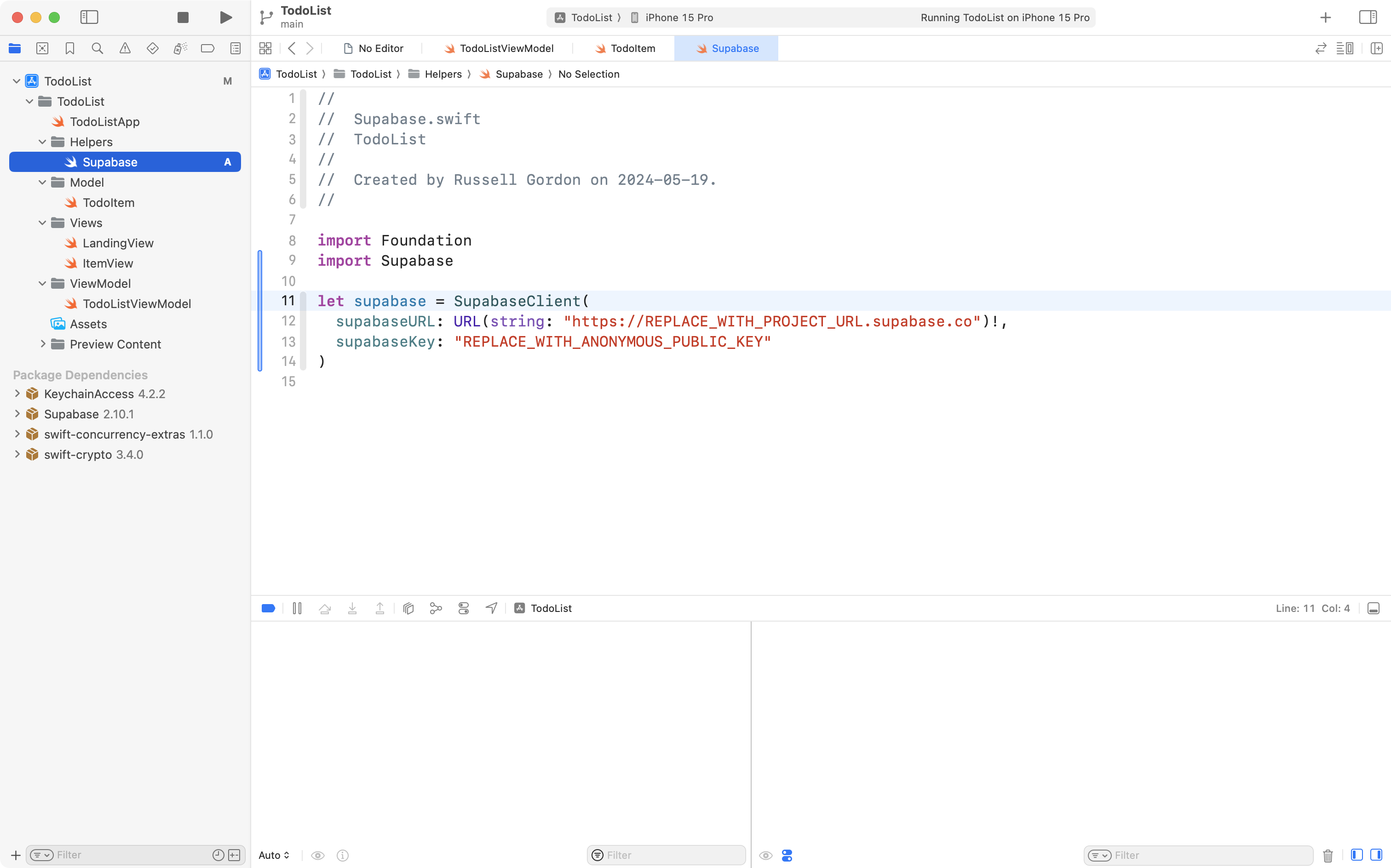
Task: Open the Test navigator checkmark icon
Action: click(x=152, y=48)
